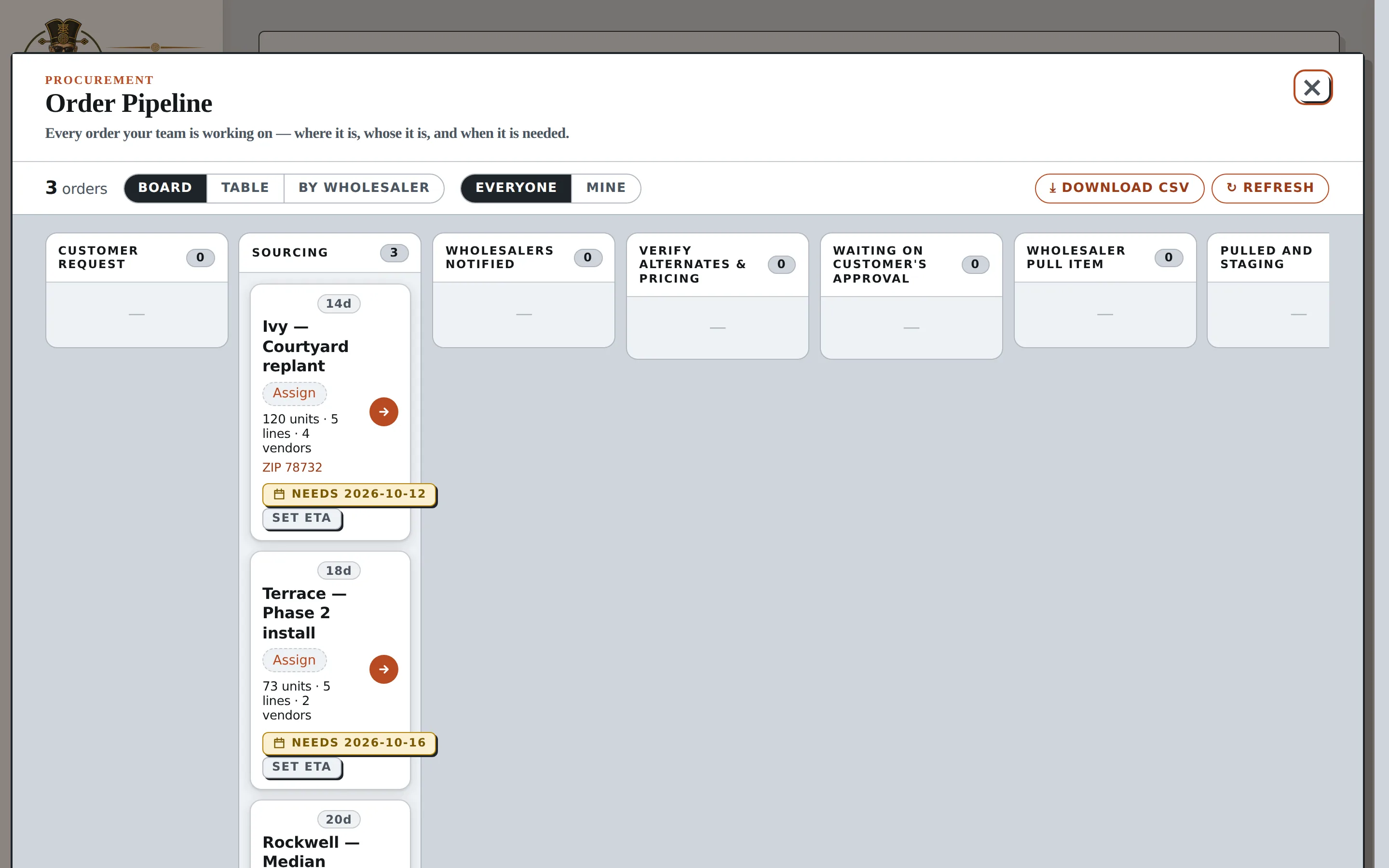Filter to Mine orders only
1389x868 pixels.
pos(606,188)
